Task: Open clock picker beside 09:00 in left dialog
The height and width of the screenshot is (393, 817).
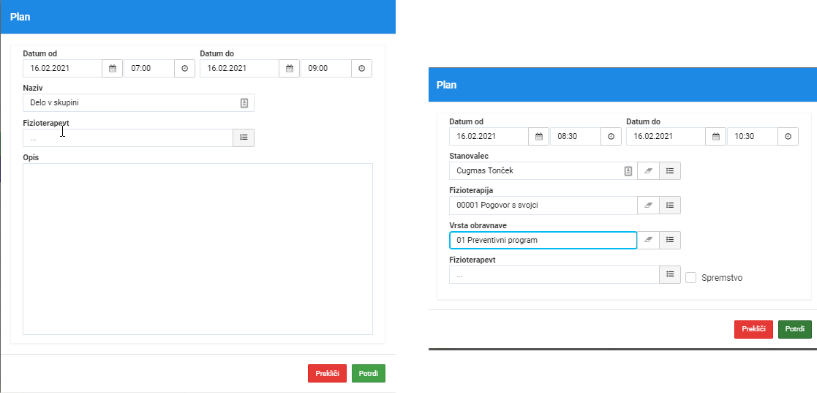Action: click(x=362, y=68)
